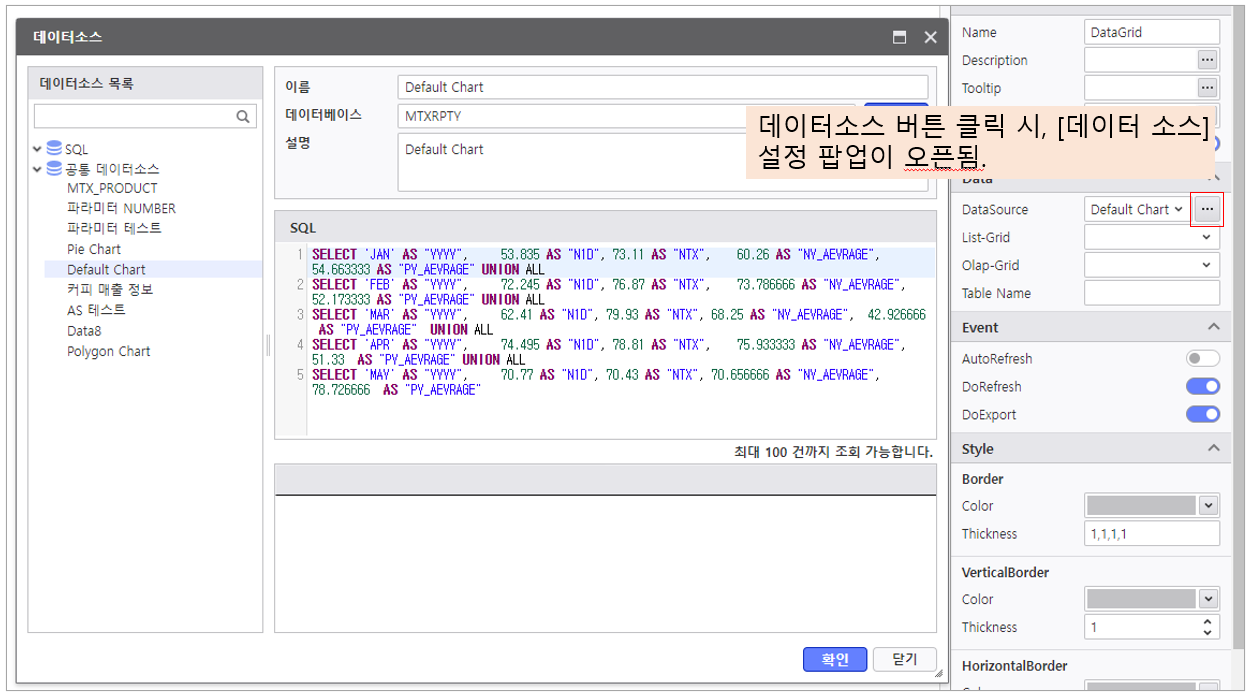Click SQL line 1 in the editor
This screenshot has width=1251, height=695.
coord(621,262)
